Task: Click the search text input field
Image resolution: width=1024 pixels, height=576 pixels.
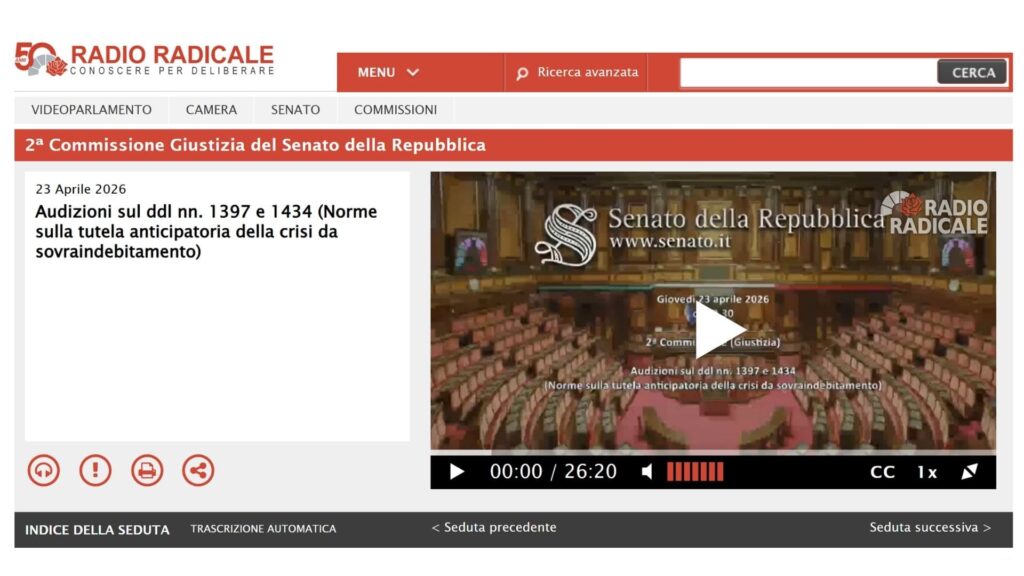Action: point(808,72)
